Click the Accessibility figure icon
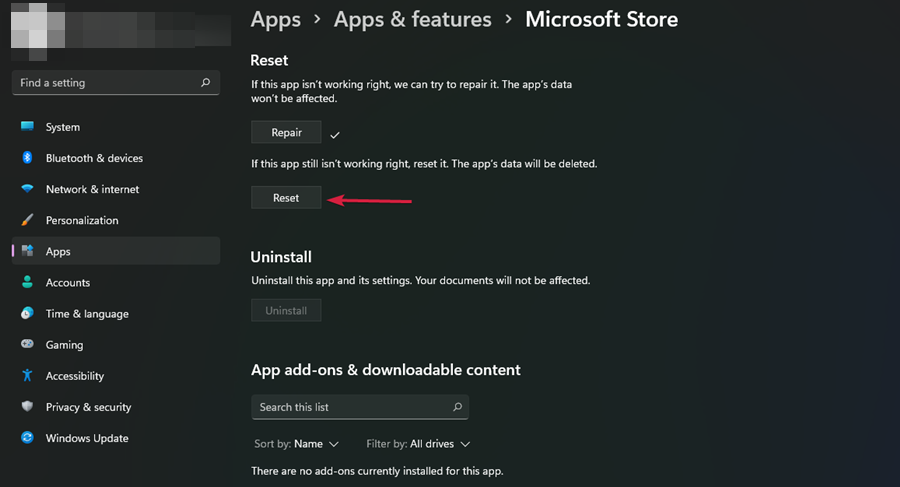Image resolution: width=900 pixels, height=487 pixels. (27, 376)
